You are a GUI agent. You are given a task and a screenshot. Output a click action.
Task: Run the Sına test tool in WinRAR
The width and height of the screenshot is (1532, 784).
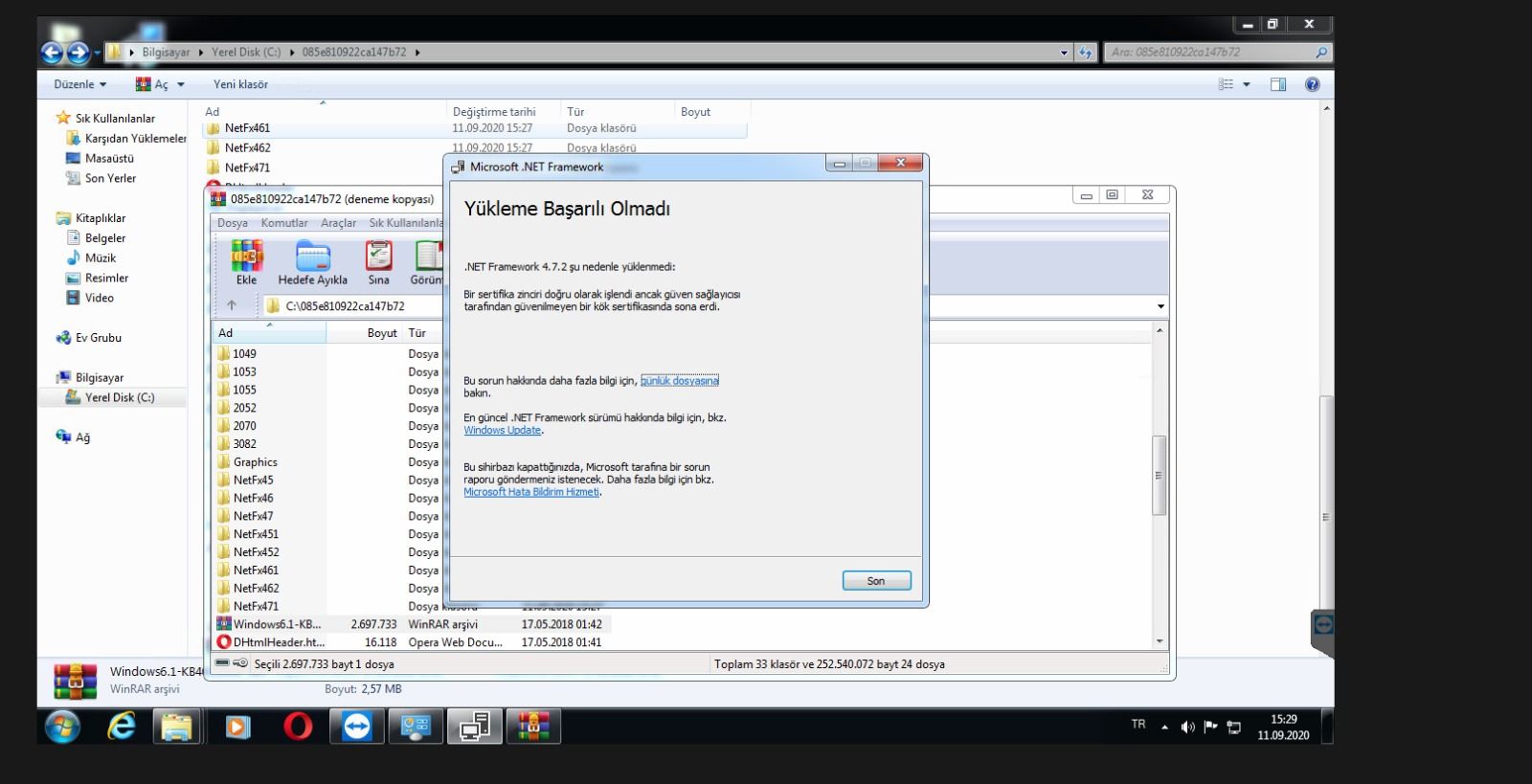pos(378,262)
